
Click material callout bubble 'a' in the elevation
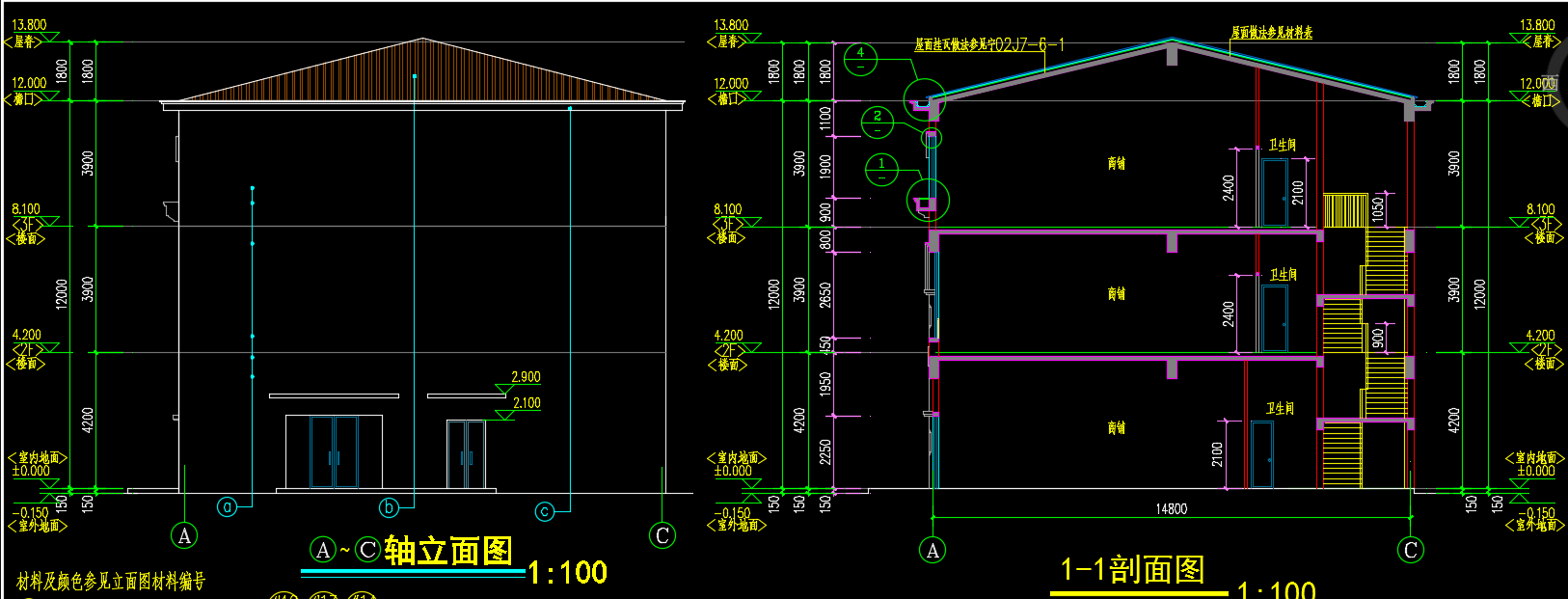coord(227,506)
